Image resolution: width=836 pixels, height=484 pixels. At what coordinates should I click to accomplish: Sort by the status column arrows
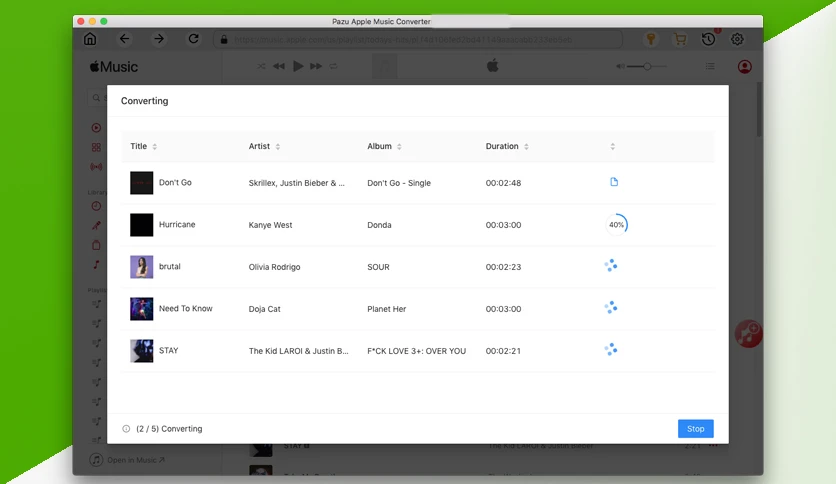[x=613, y=147]
